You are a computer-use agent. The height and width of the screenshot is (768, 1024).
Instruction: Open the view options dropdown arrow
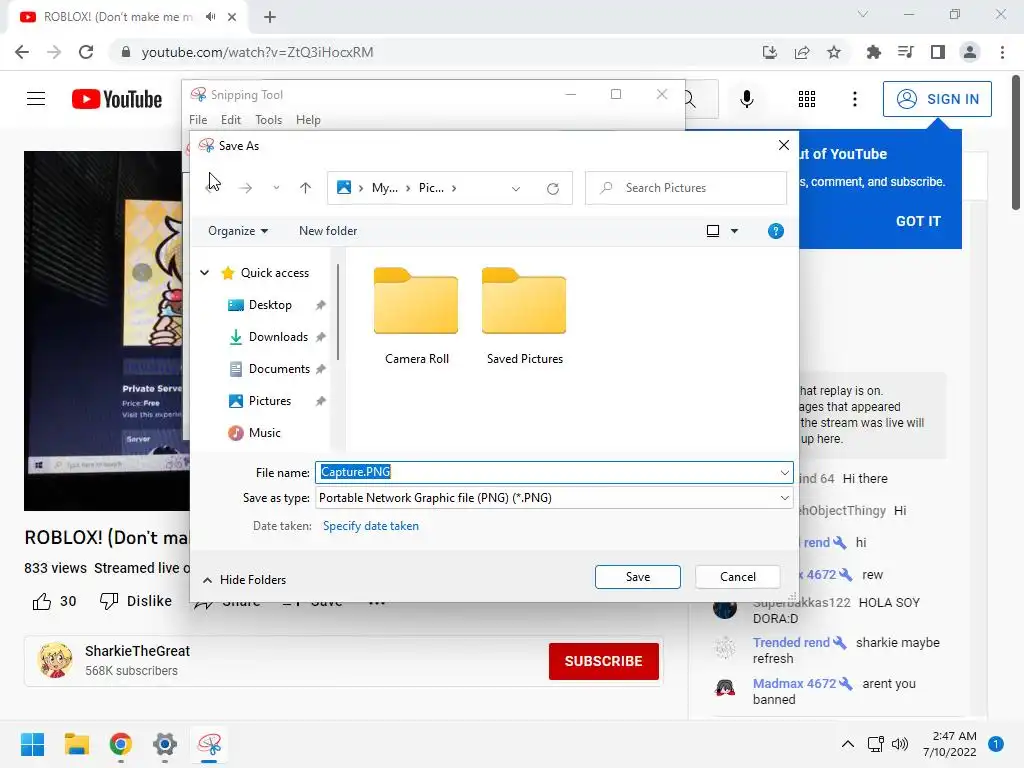point(734,231)
